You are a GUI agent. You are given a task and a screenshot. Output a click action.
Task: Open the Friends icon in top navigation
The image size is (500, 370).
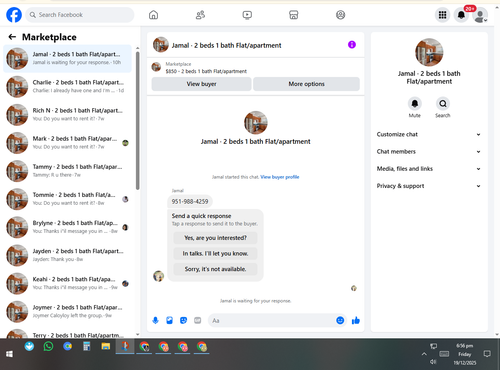coord(200,15)
